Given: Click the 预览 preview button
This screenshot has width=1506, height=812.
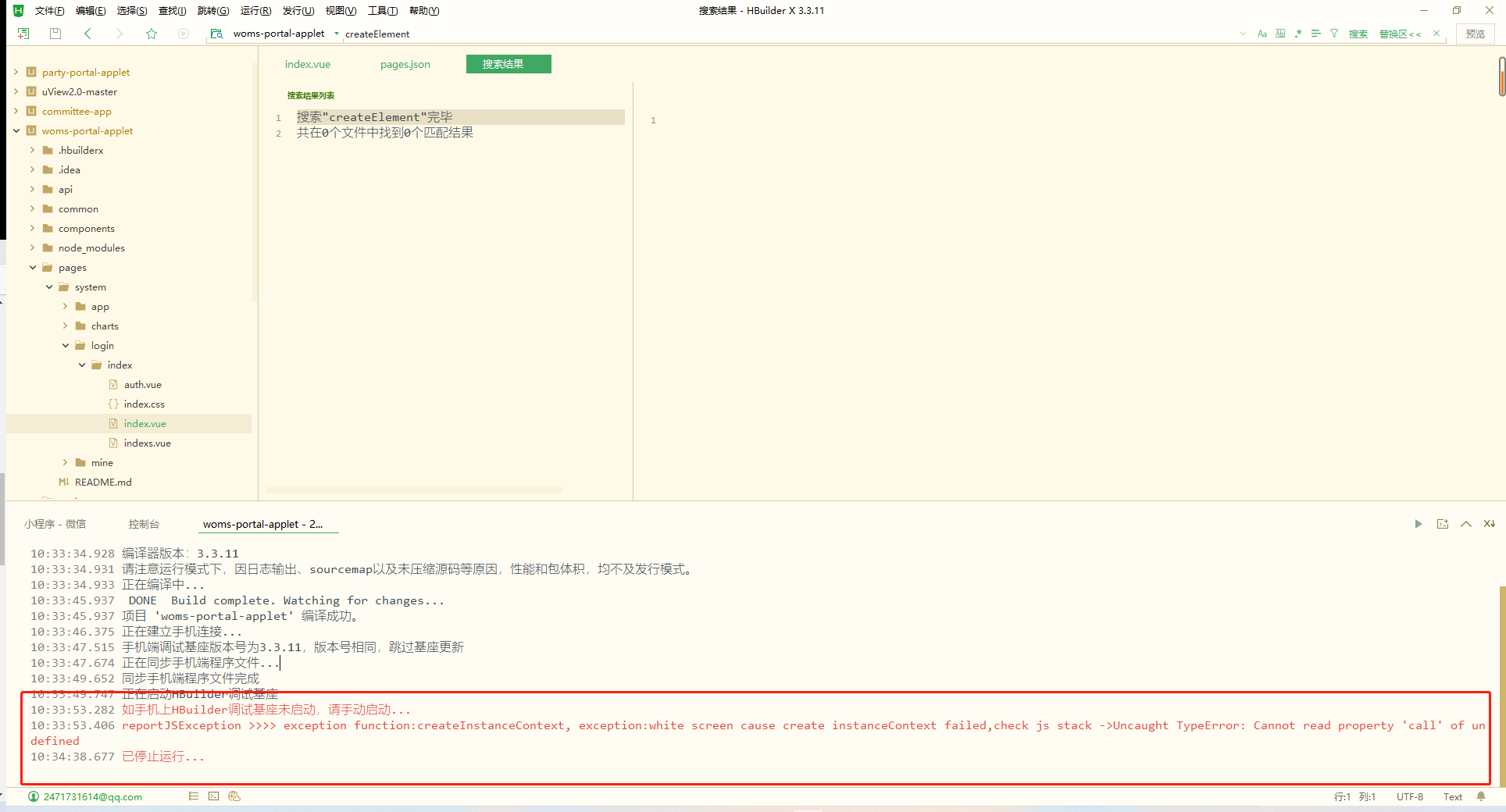Looking at the screenshot, I should (x=1475, y=34).
